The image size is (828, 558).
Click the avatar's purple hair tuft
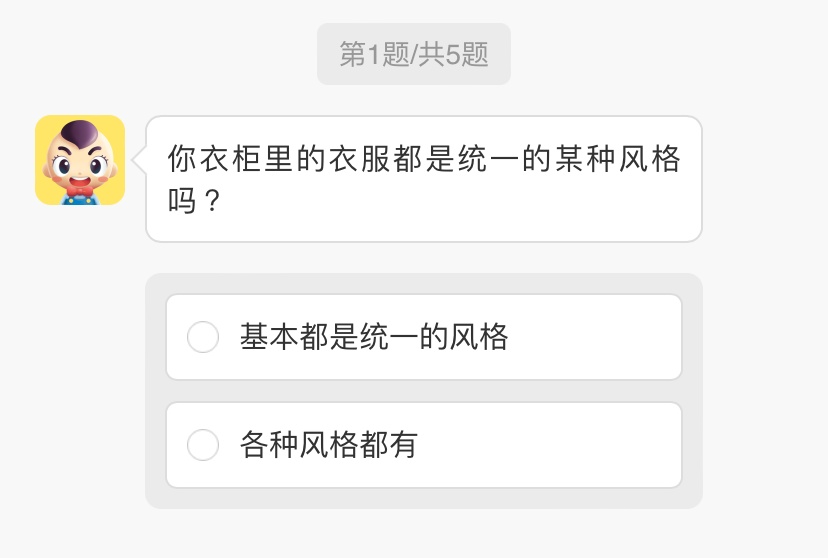coord(78,132)
